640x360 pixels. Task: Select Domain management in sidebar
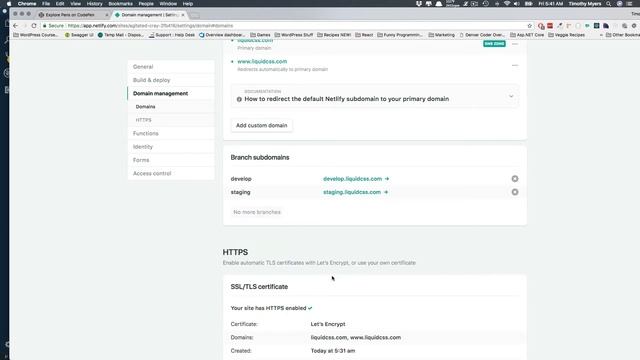click(171, 93)
